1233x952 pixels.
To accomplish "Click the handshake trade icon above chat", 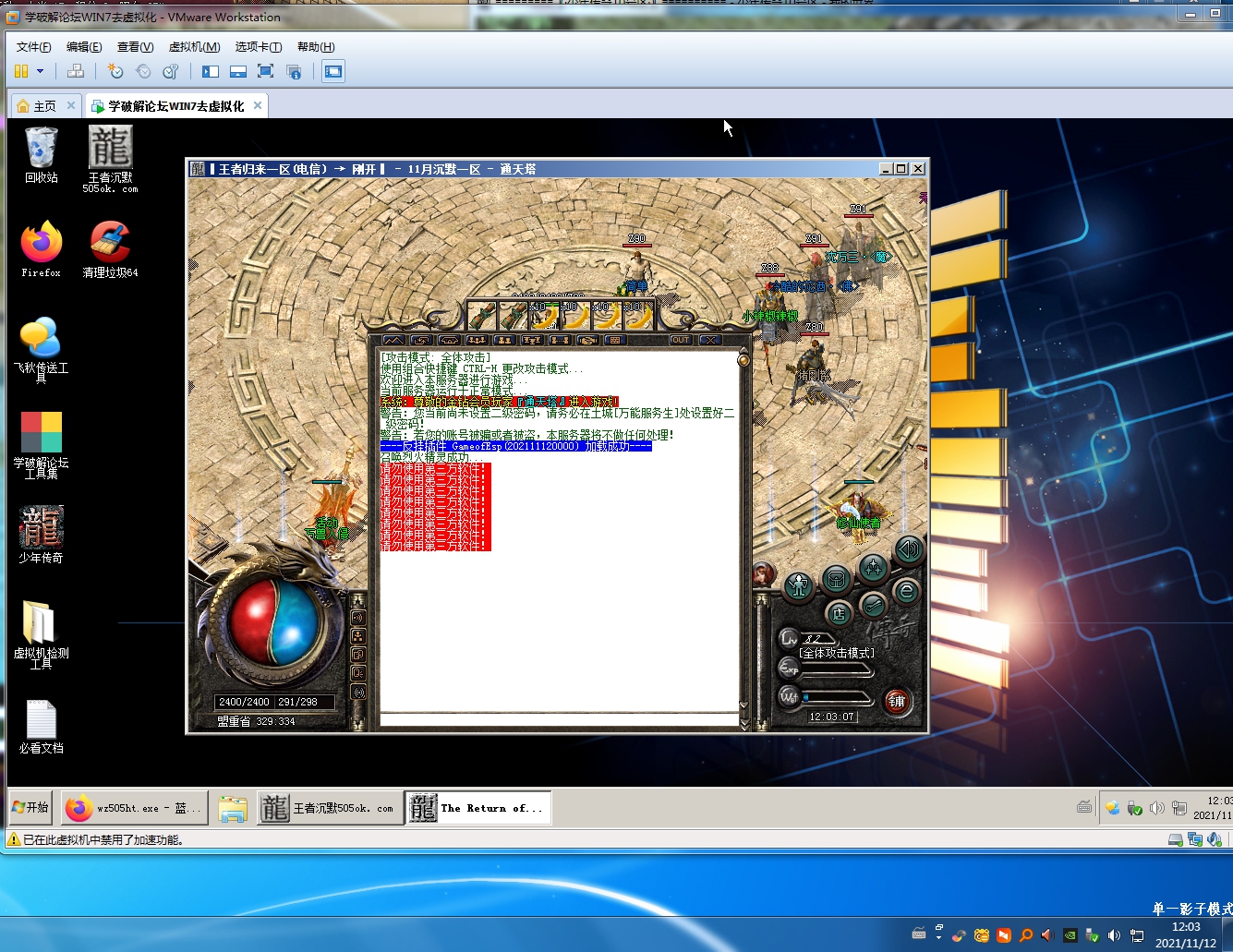I will coord(587,340).
